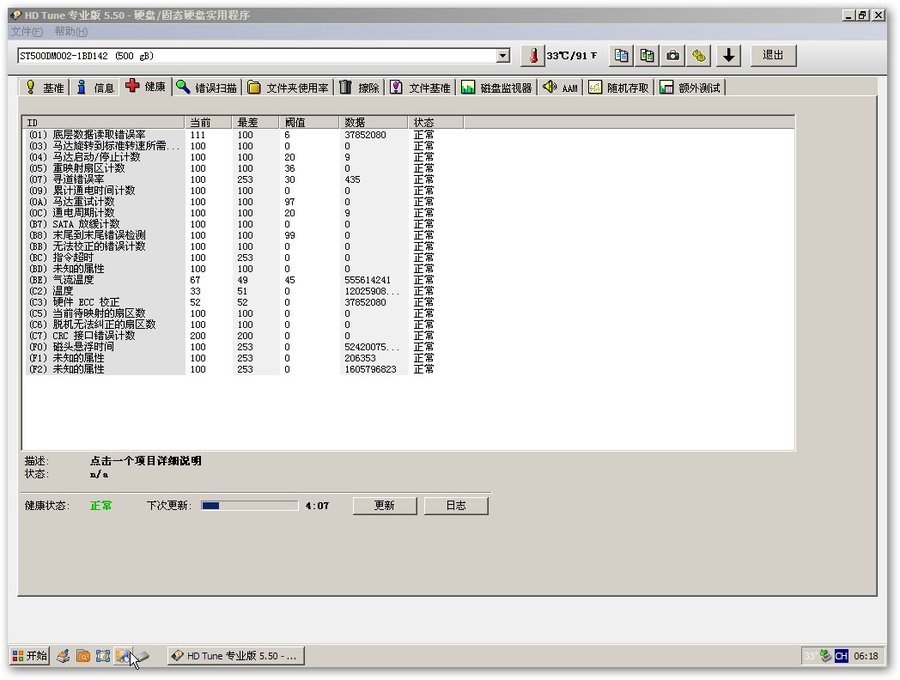900x680 pixels.
Task: Click the copy text to clipboard icon
Action: click(x=620, y=56)
